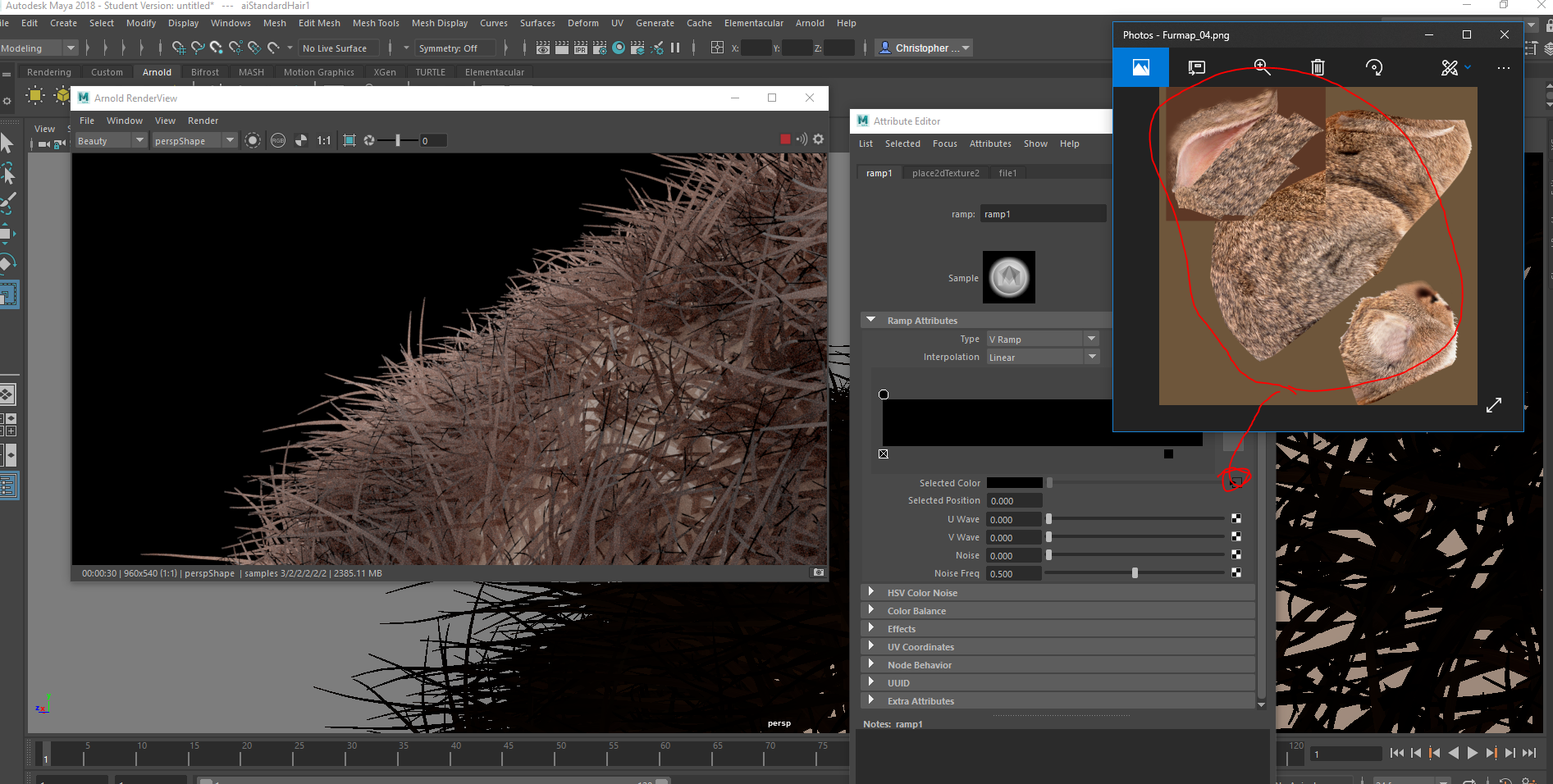Activate the render region tool in RenderView
This screenshot has width=1553, height=784.
(349, 140)
